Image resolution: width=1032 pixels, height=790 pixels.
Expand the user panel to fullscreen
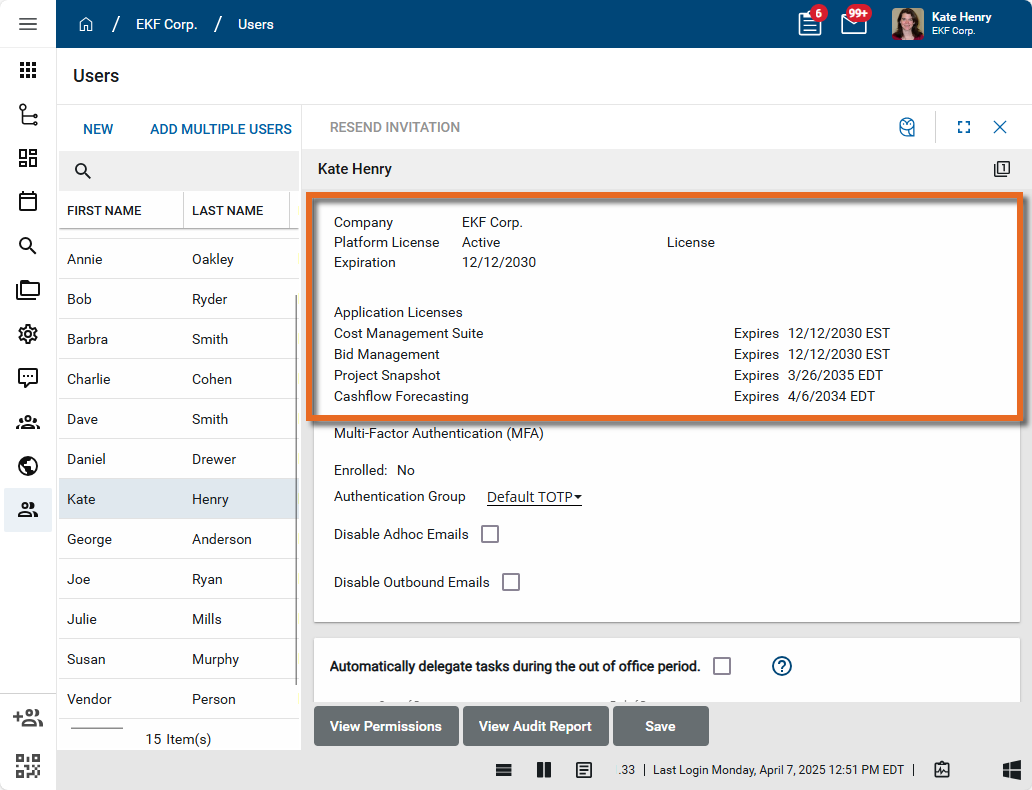[964, 127]
